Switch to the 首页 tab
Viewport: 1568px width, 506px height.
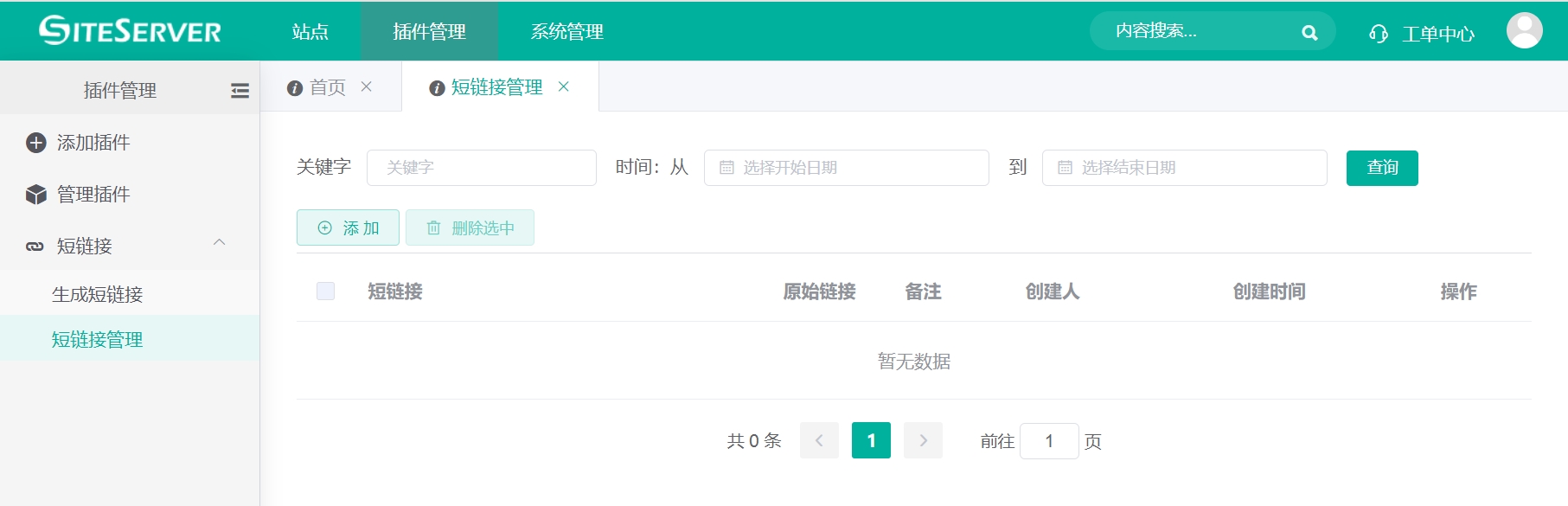click(327, 87)
